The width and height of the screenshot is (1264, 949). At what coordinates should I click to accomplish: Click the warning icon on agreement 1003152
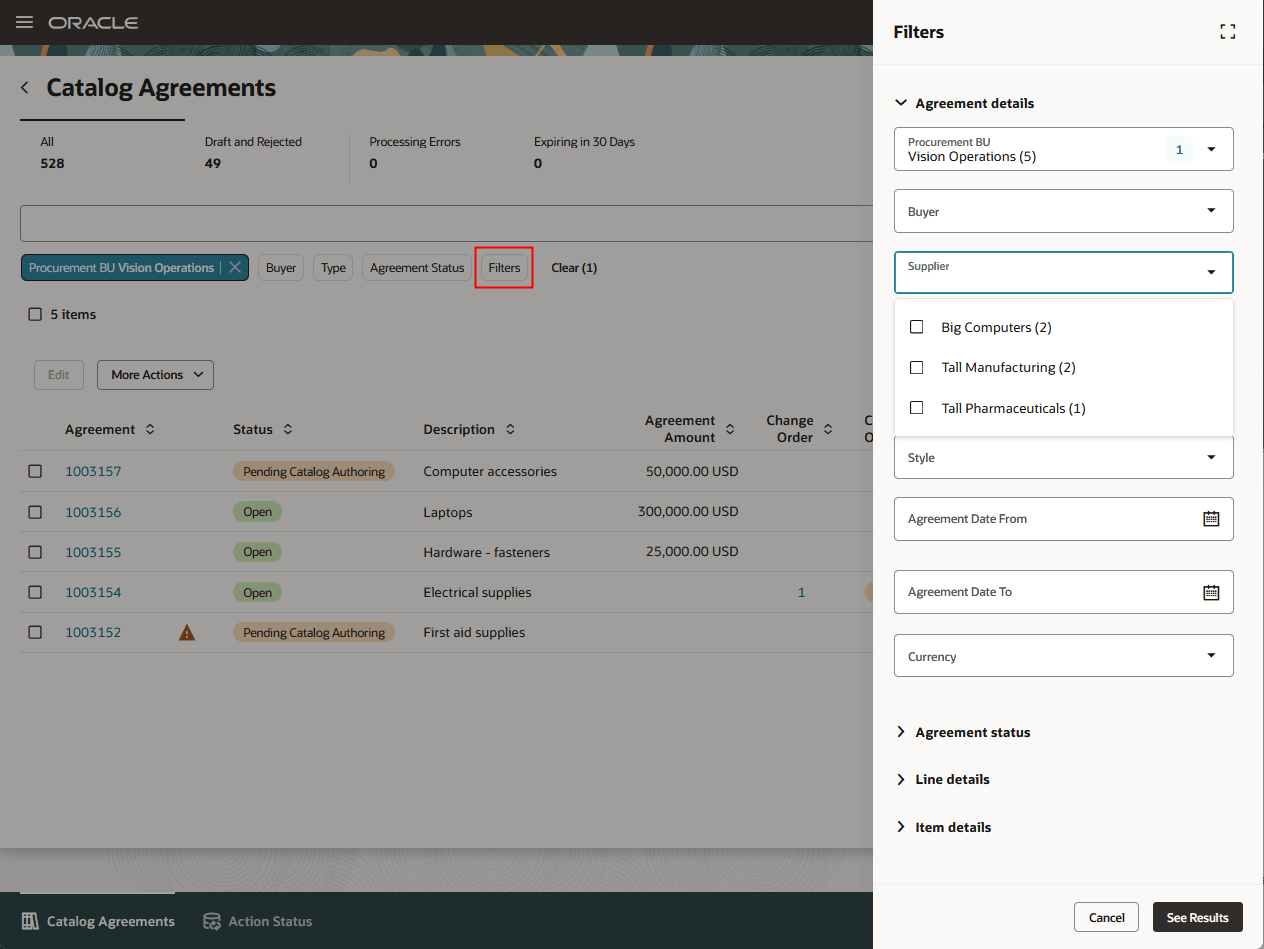(187, 632)
